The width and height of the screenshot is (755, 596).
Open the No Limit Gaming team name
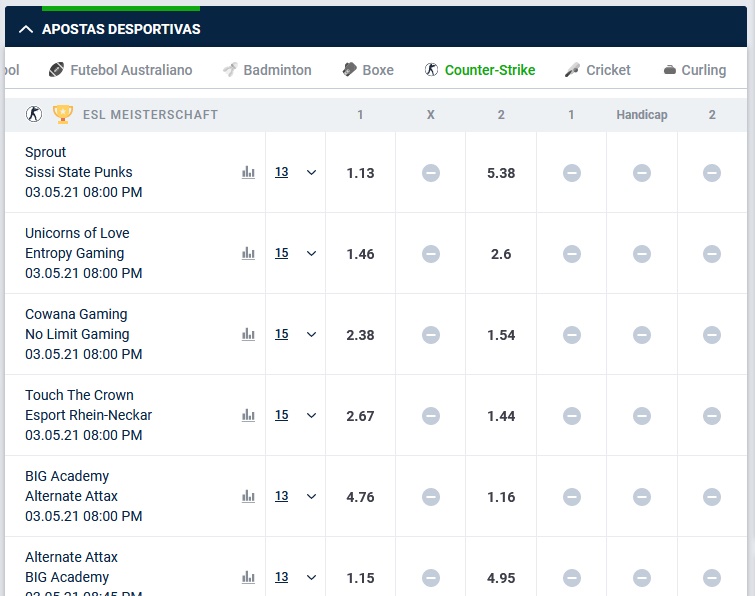(x=77, y=334)
